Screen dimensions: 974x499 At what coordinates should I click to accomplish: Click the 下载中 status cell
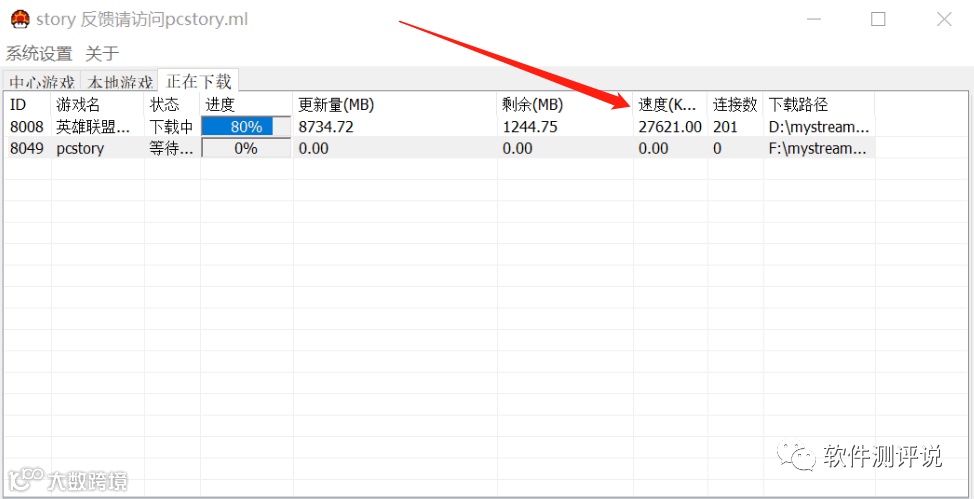pos(171,127)
